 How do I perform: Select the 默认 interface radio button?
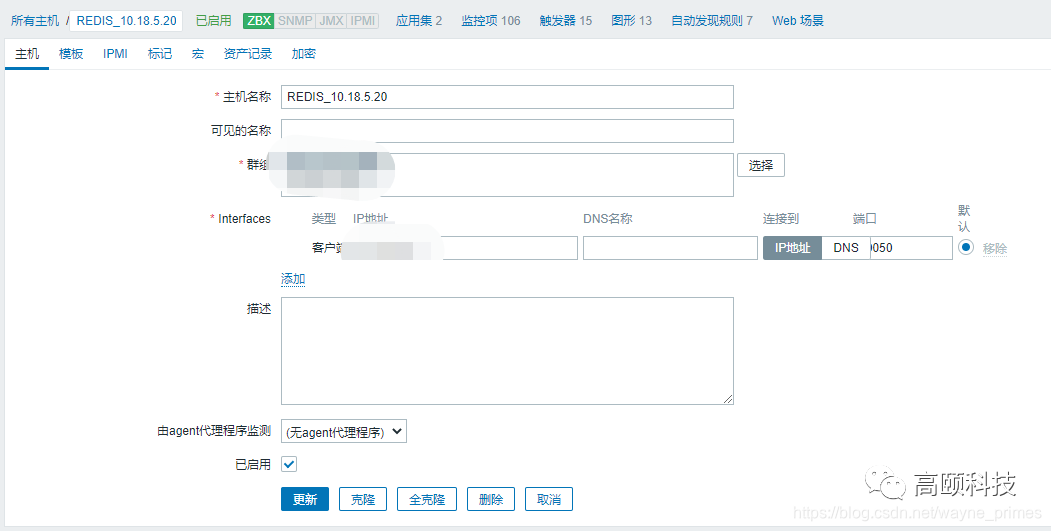coord(966,247)
